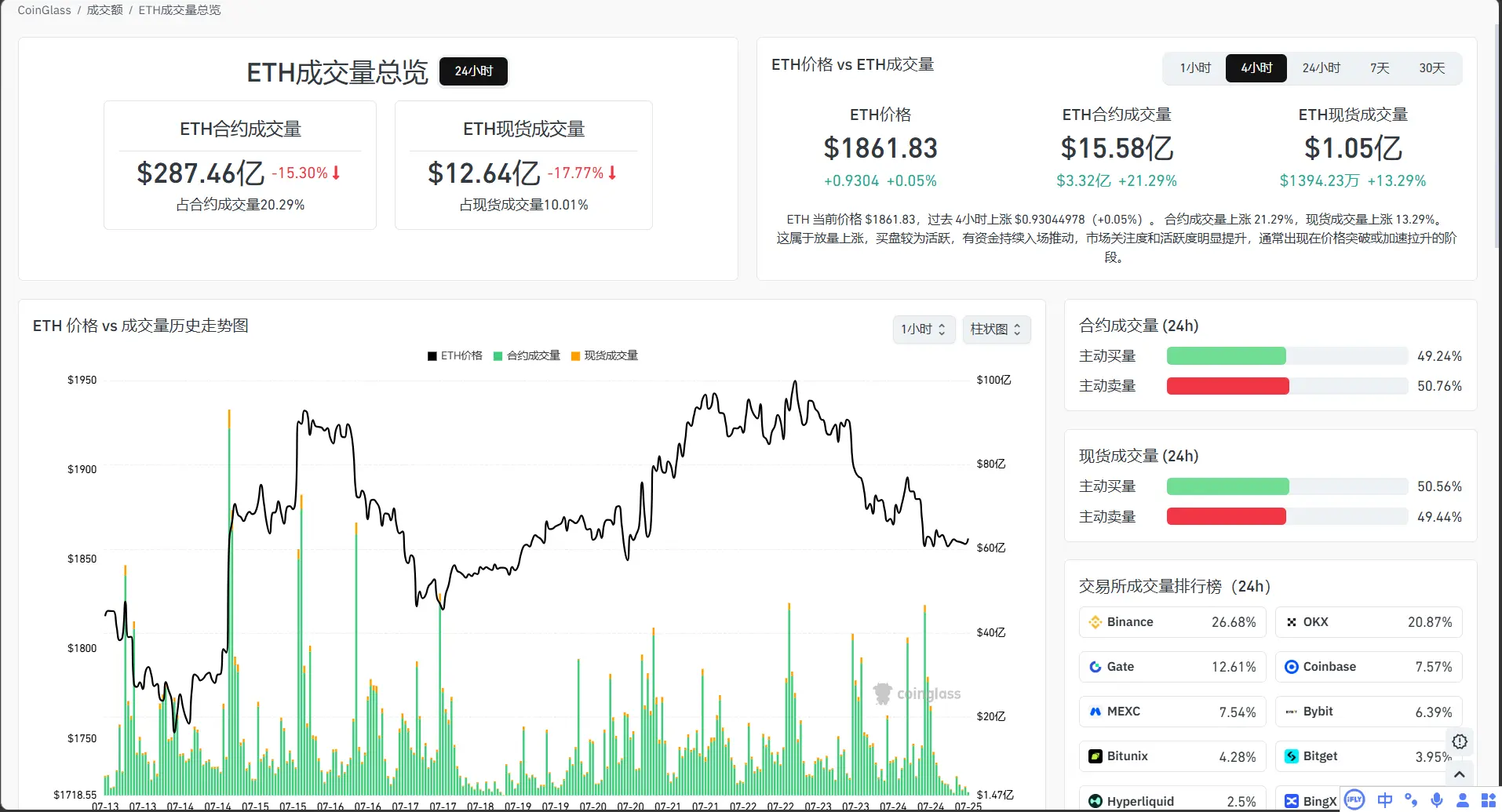Click the Hyperliquid logo icon
This screenshot has width=1502, height=812.
(x=1096, y=801)
